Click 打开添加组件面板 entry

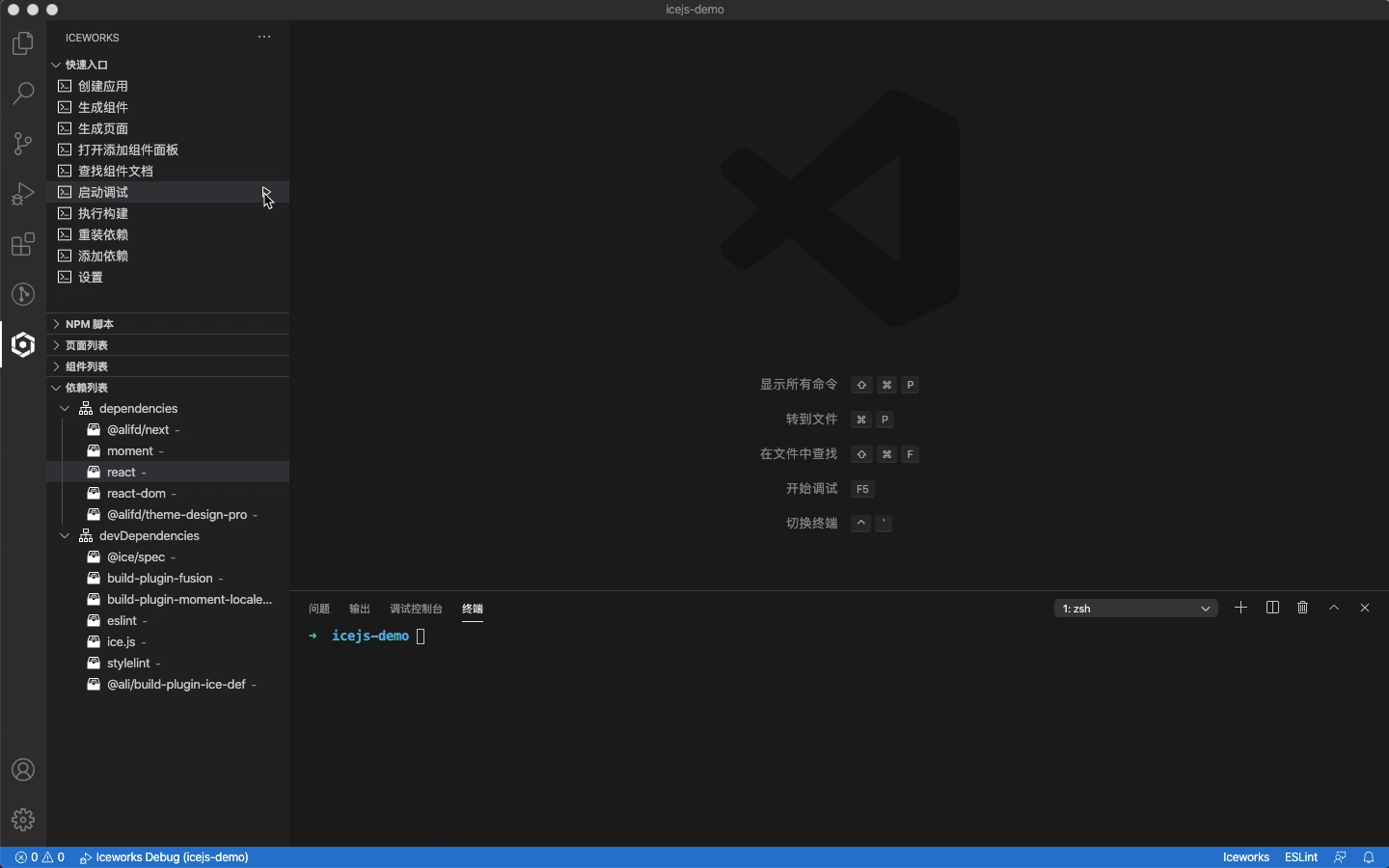point(168,149)
